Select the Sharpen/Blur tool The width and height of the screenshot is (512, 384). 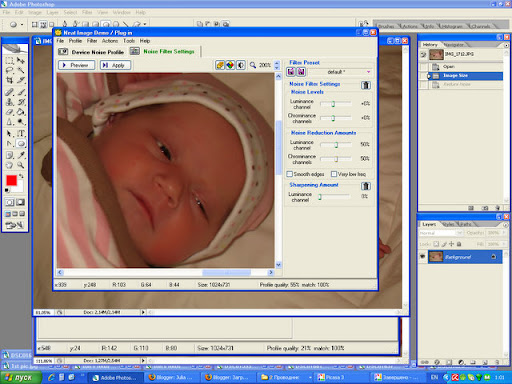click(9, 122)
